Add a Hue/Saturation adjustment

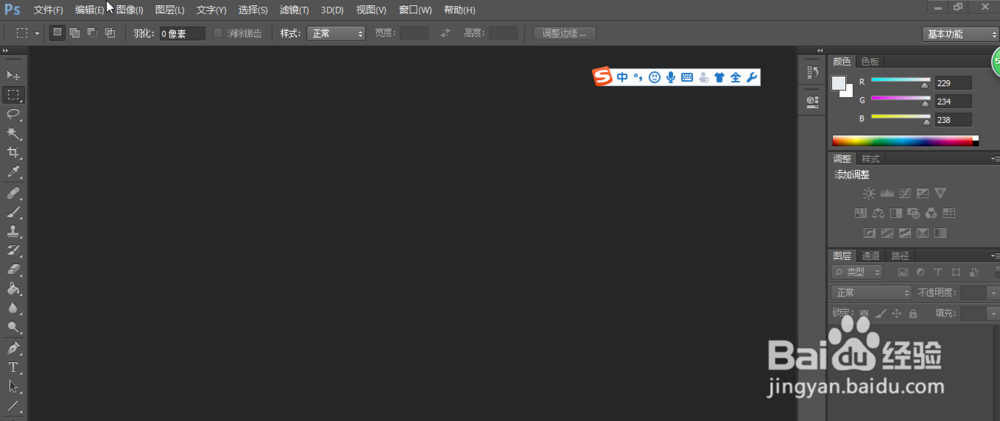[x=860, y=213]
